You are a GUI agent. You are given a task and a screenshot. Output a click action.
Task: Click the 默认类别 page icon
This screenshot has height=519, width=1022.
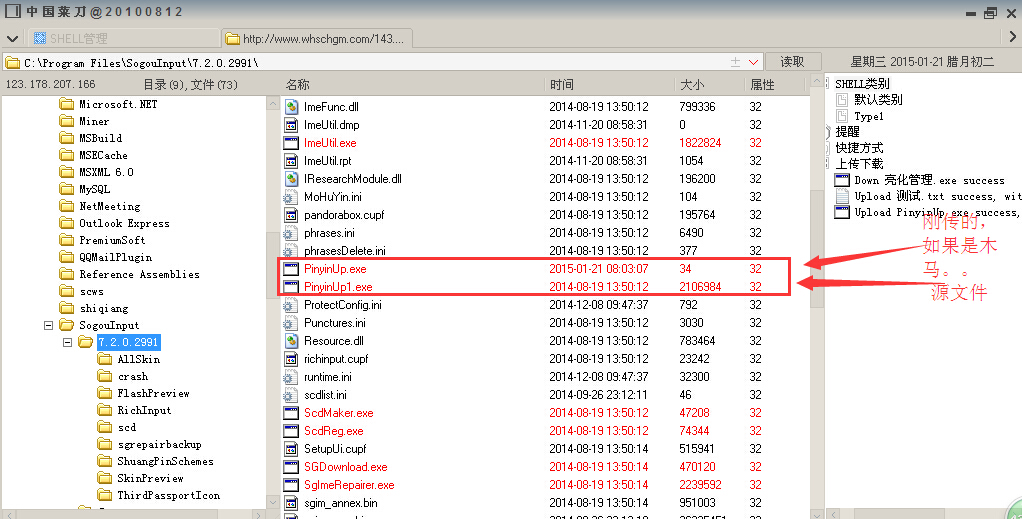842,100
